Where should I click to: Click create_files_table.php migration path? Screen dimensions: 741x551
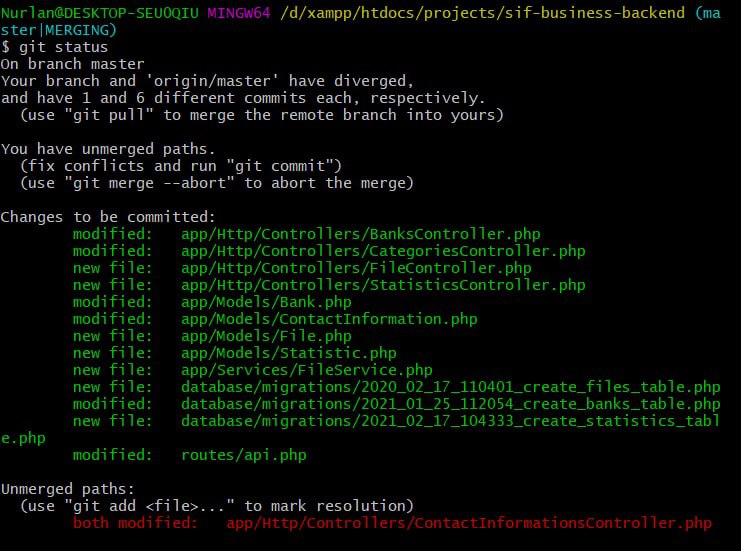(x=450, y=387)
